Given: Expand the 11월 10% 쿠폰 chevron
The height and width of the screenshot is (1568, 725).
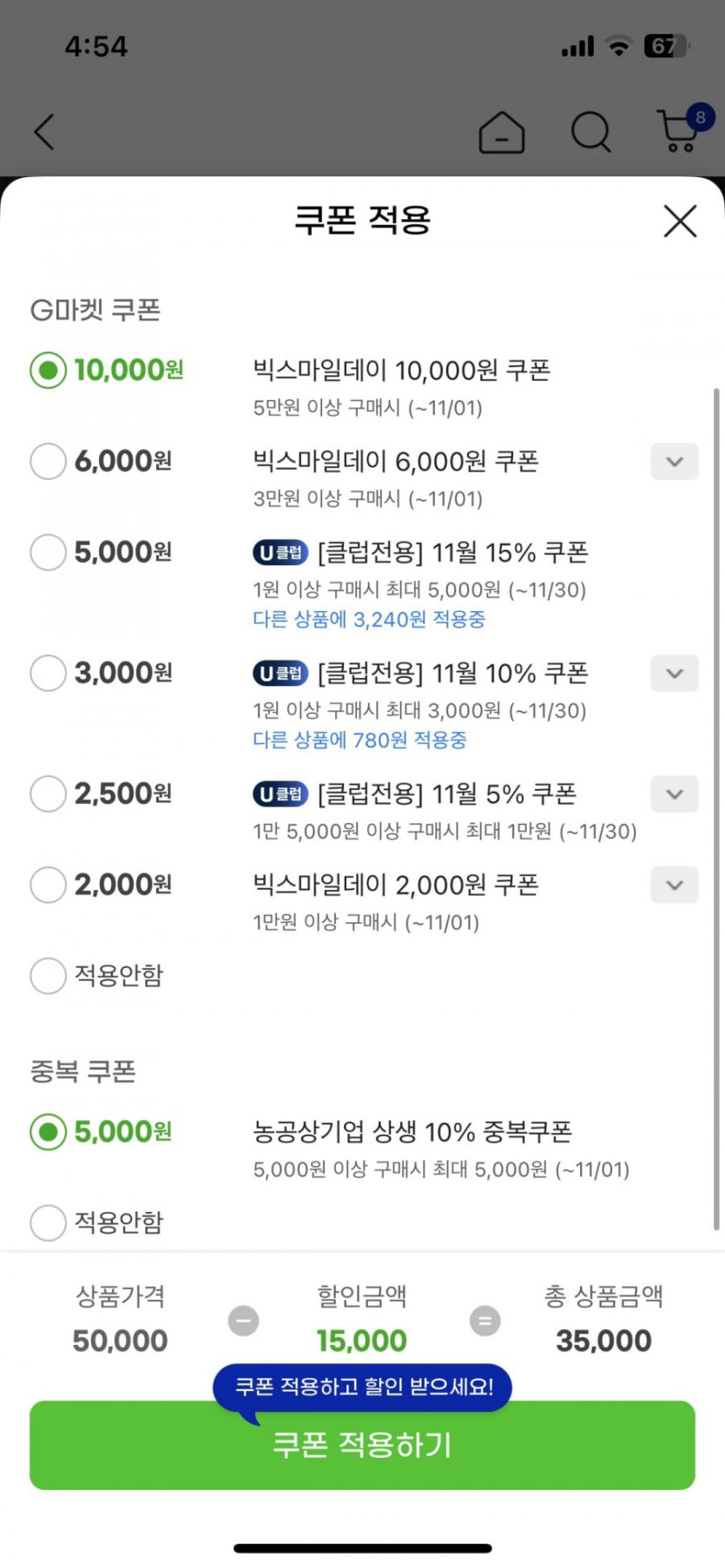Looking at the screenshot, I should tap(675, 673).
